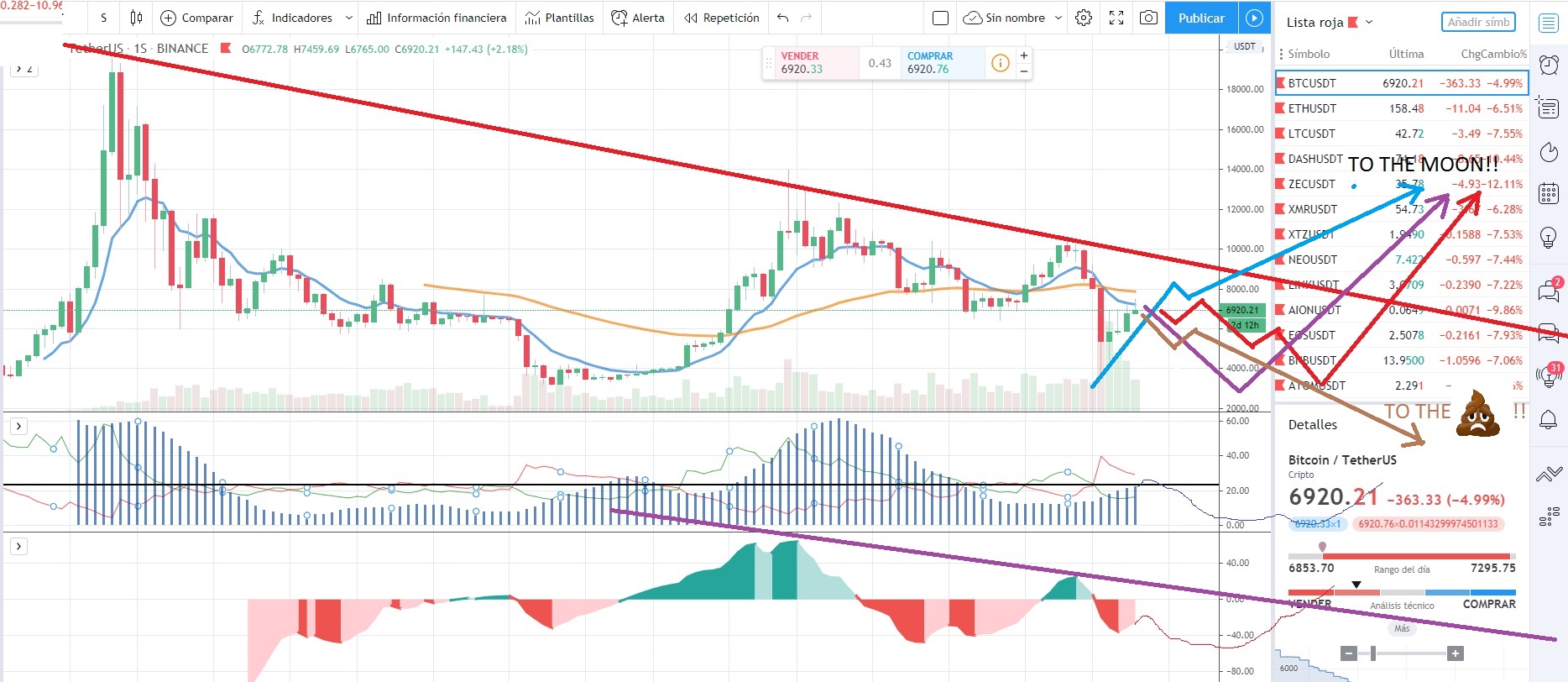The height and width of the screenshot is (682, 1568).
Task: Click the Comparar add-symbol button
Action: pos(196,18)
